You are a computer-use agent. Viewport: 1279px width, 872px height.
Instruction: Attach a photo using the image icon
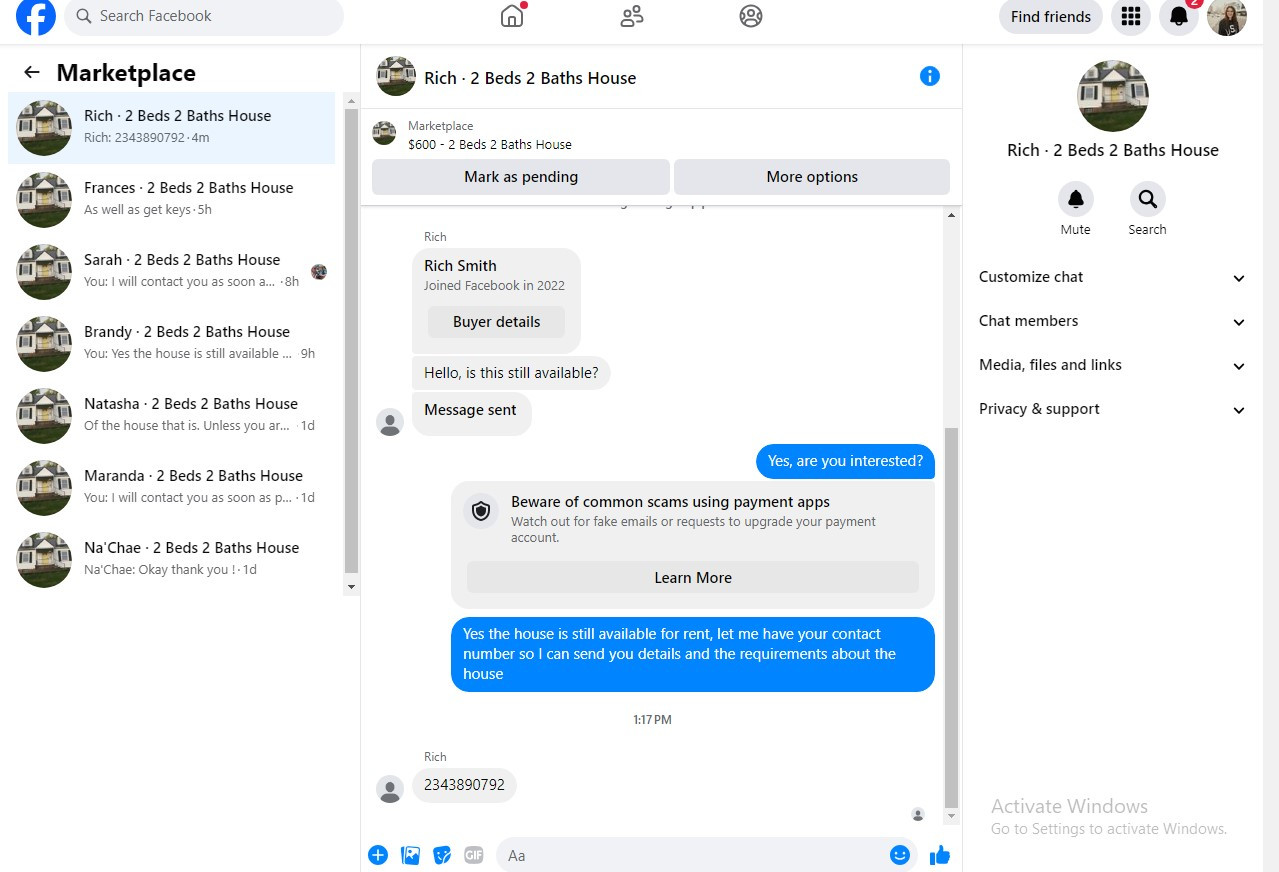point(410,855)
